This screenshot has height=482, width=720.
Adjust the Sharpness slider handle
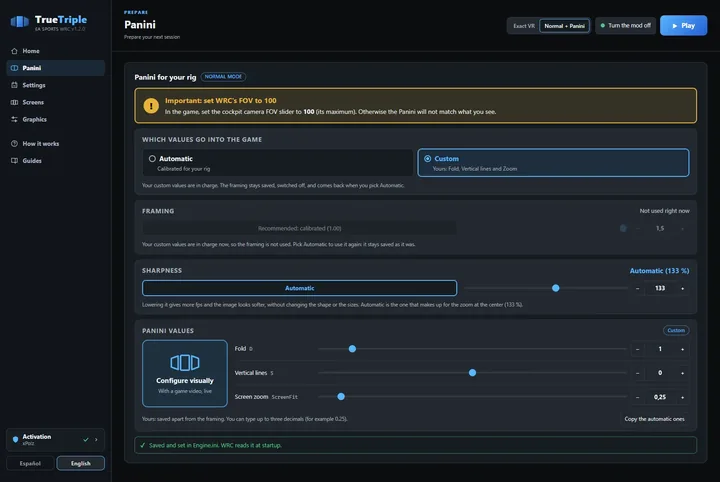[556, 288]
